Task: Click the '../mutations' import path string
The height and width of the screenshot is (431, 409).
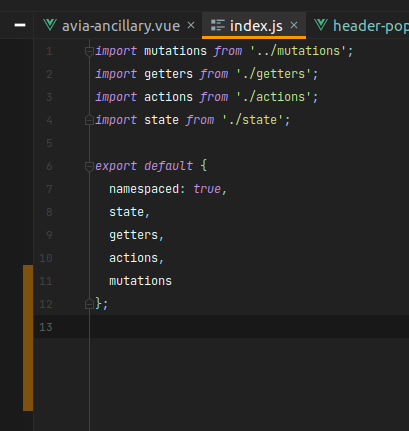Action: [x=298, y=51]
